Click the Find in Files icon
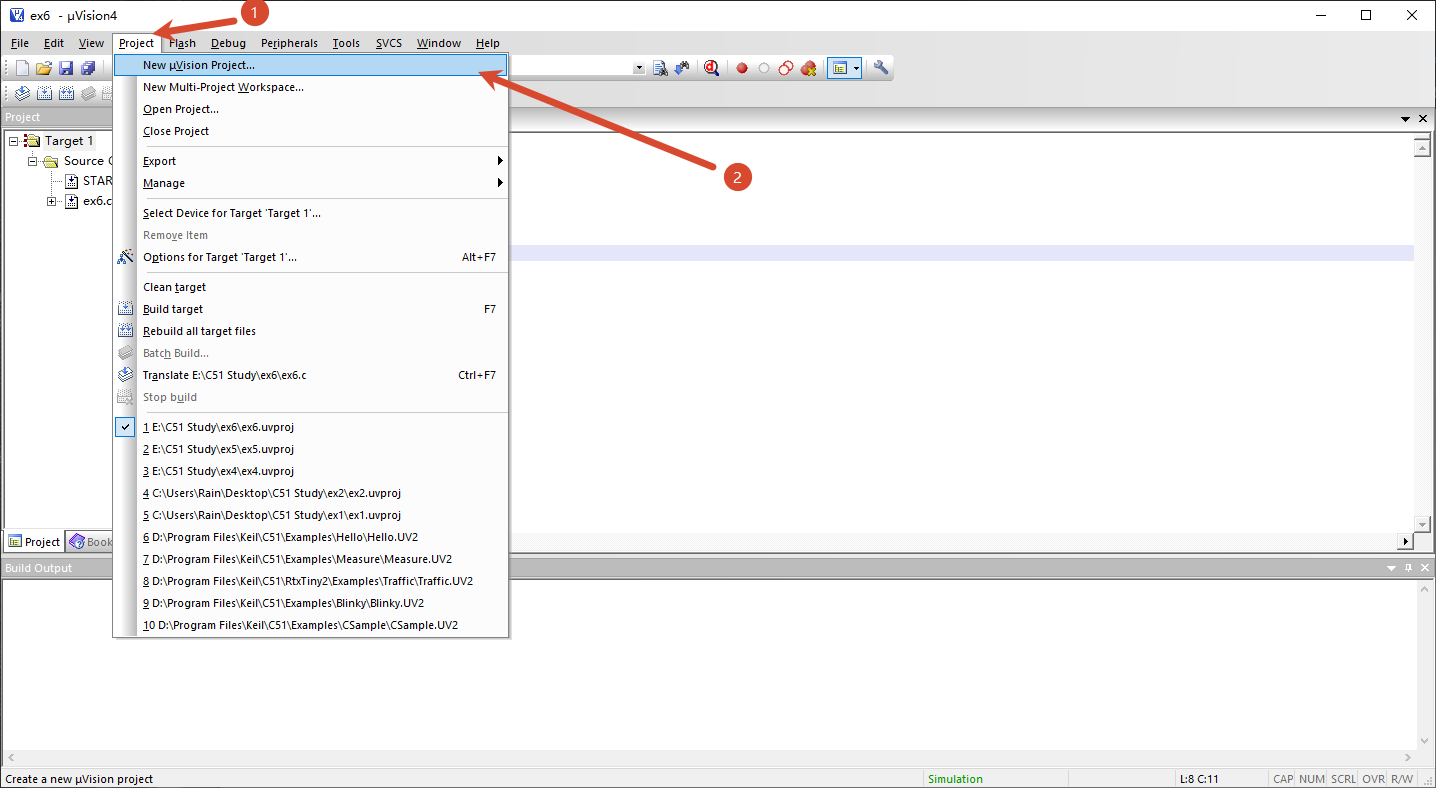This screenshot has height=788, width=1436. pyautogui.click(x=660, y=68)
